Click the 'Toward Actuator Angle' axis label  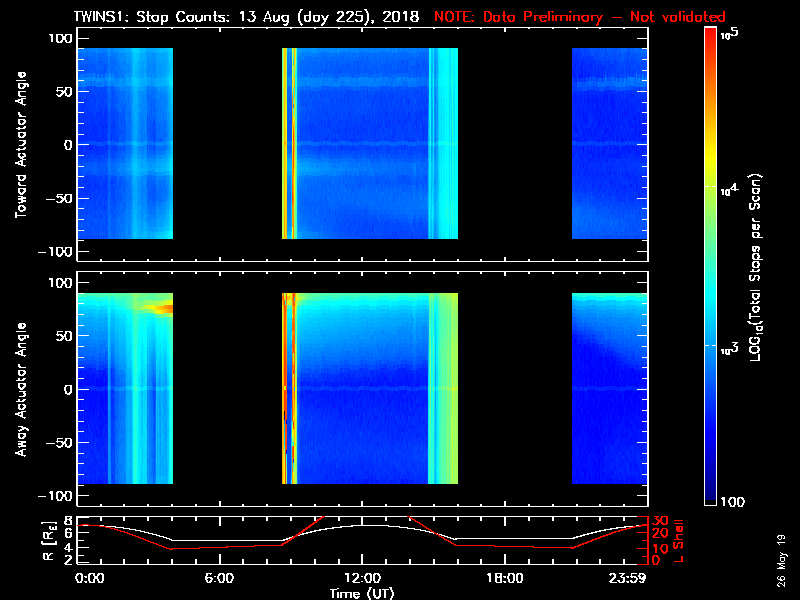(21, 145)
